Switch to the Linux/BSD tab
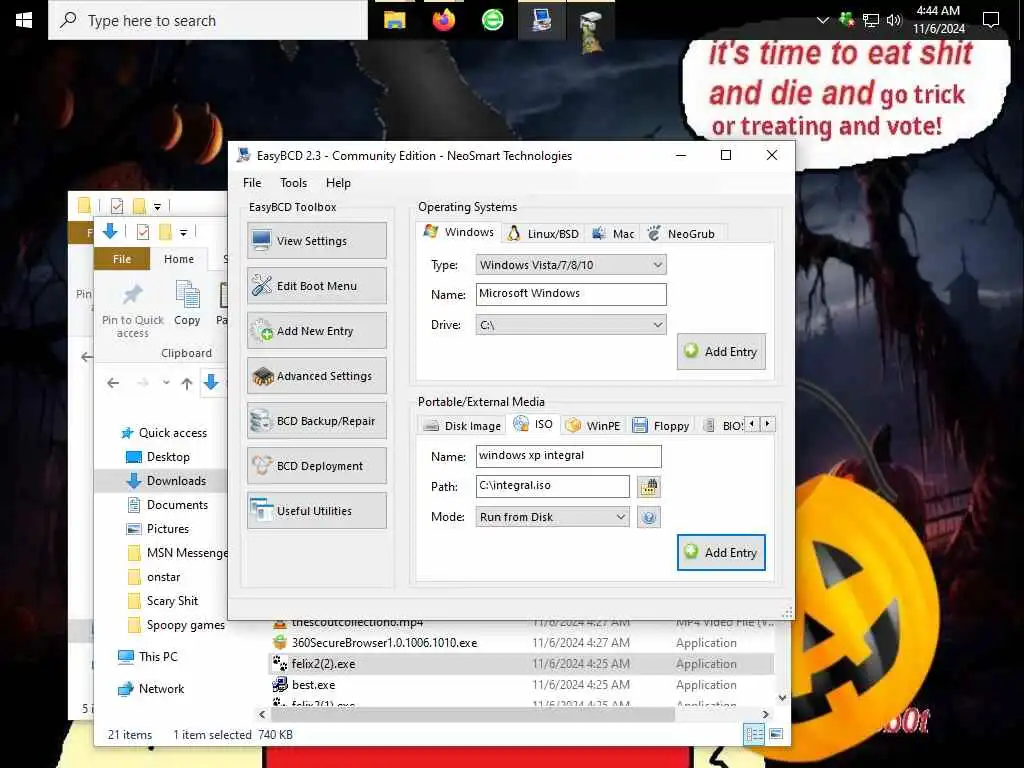The height and width of the screenshot is (768, 1024). point(543,233)
